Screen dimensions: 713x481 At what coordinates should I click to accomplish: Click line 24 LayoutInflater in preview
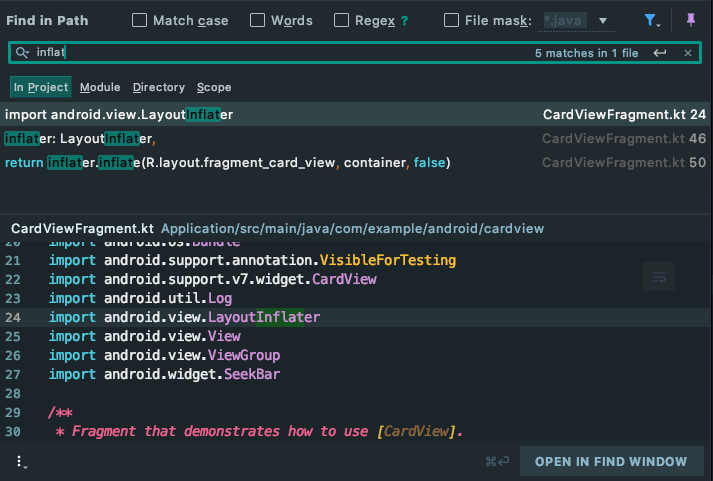tap(264, 317)
